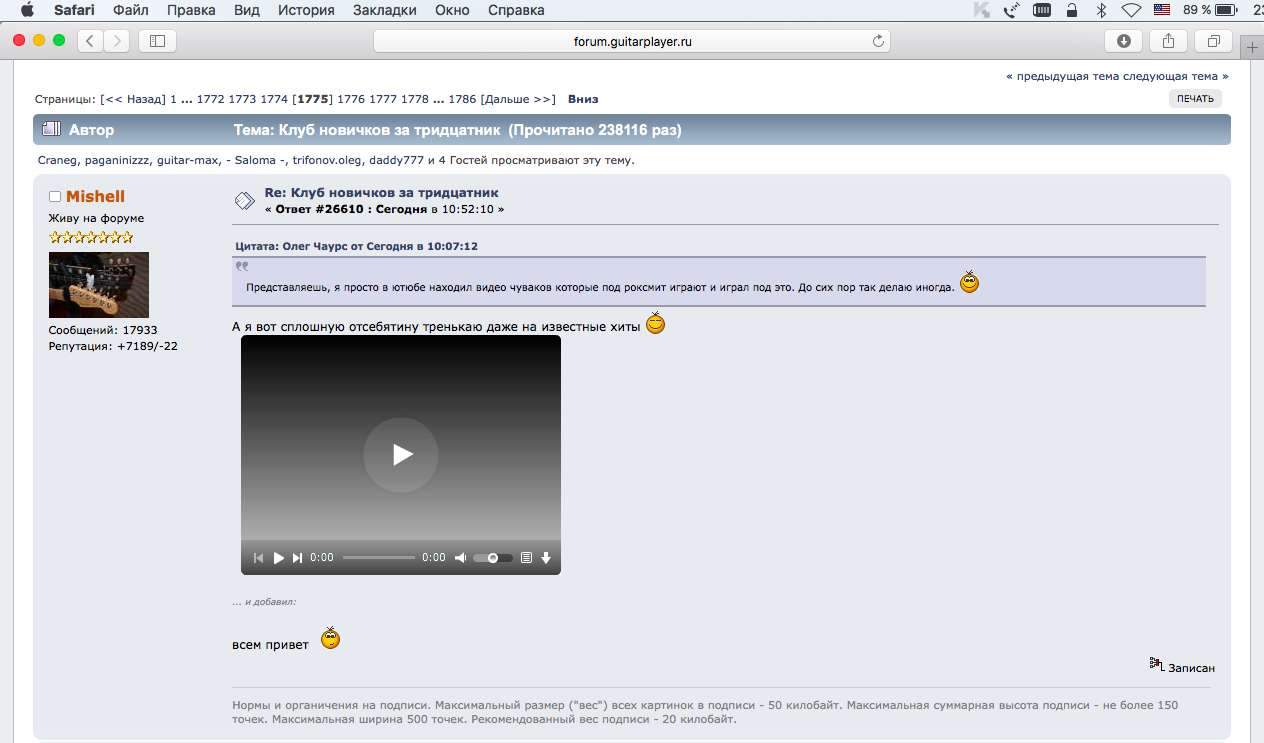1264x743 pixels.
Task: Open the История menu
Action: coord(306,10)
